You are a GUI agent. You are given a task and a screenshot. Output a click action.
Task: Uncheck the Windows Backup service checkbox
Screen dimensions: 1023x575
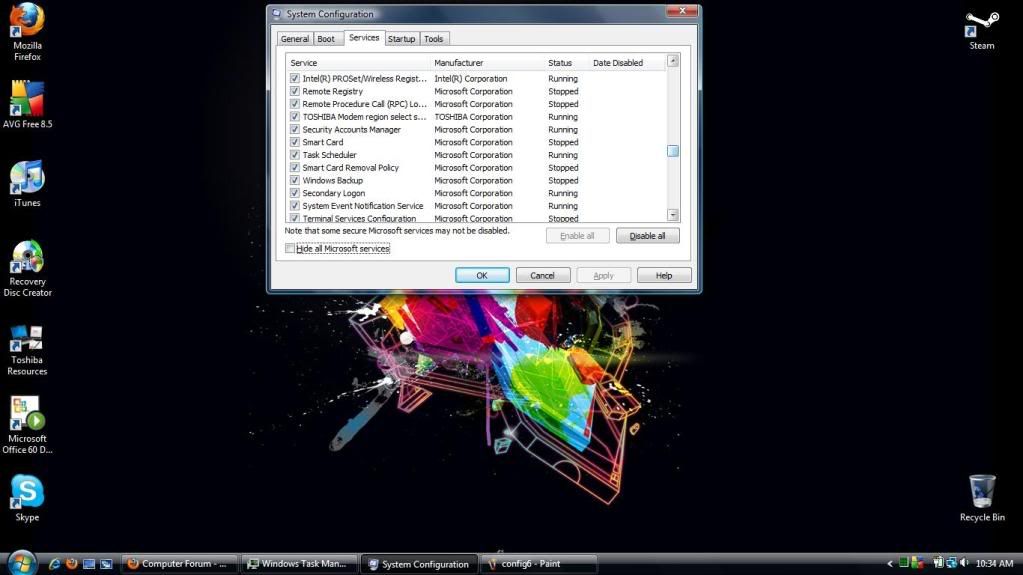pos(295,180)
